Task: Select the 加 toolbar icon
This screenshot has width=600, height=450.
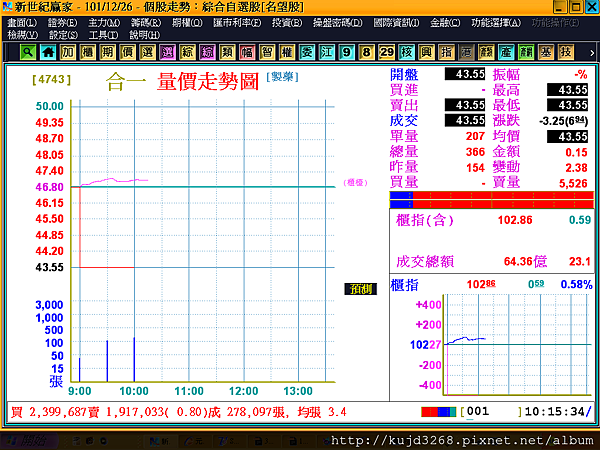Action: 68,52
